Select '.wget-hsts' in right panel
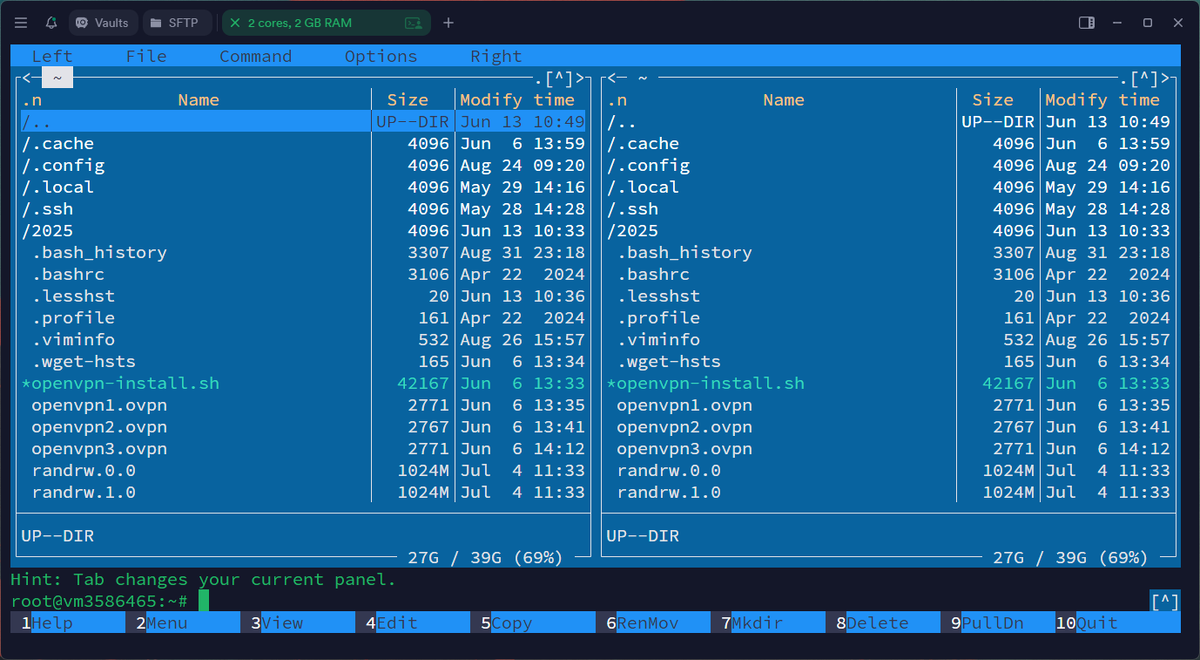 pyautogui.click(x=888, y=362)
